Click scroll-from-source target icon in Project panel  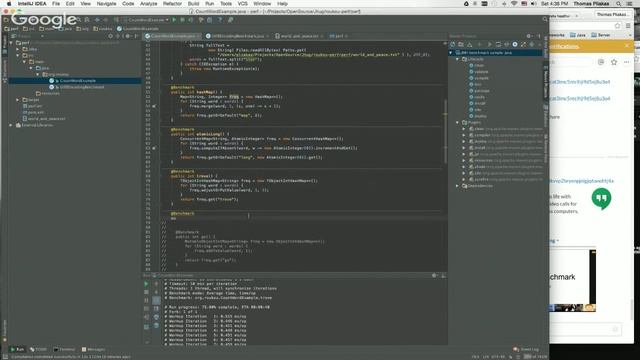(110, 36)
